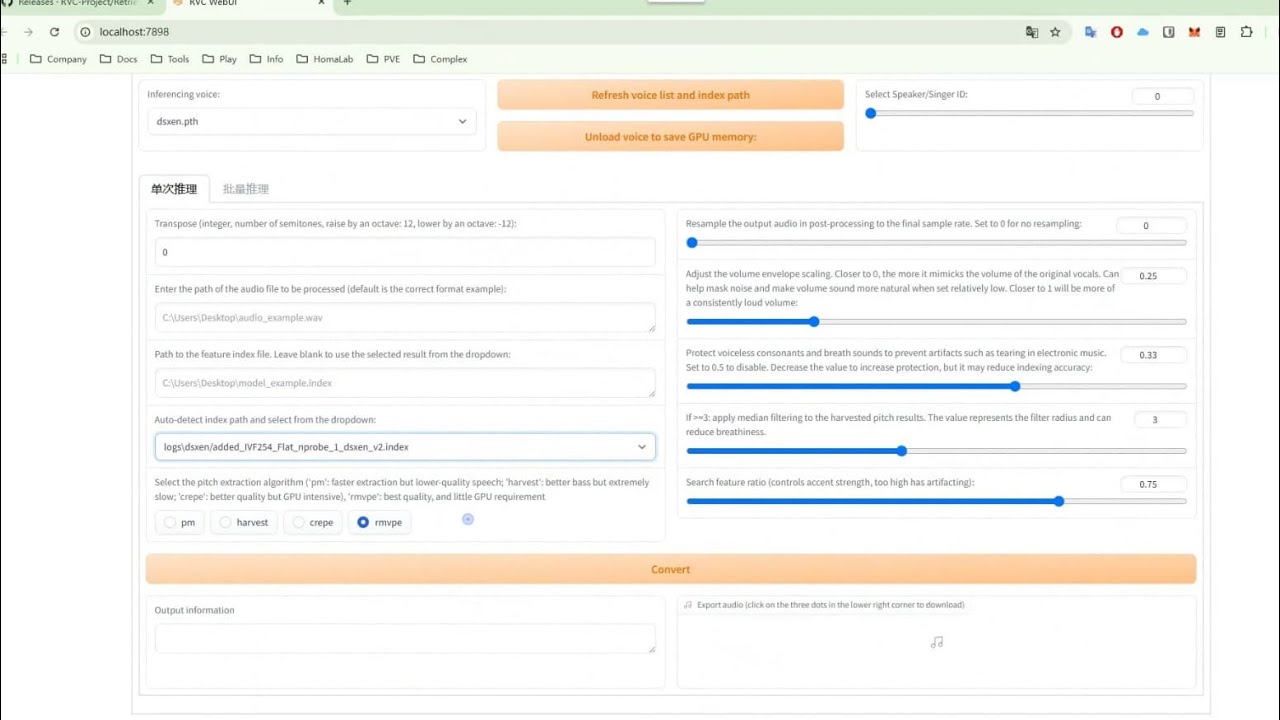This screenshot has width=1280, height=720.
Task: Open the Complex bookmarks folder
Action: [x=439, y=59]
